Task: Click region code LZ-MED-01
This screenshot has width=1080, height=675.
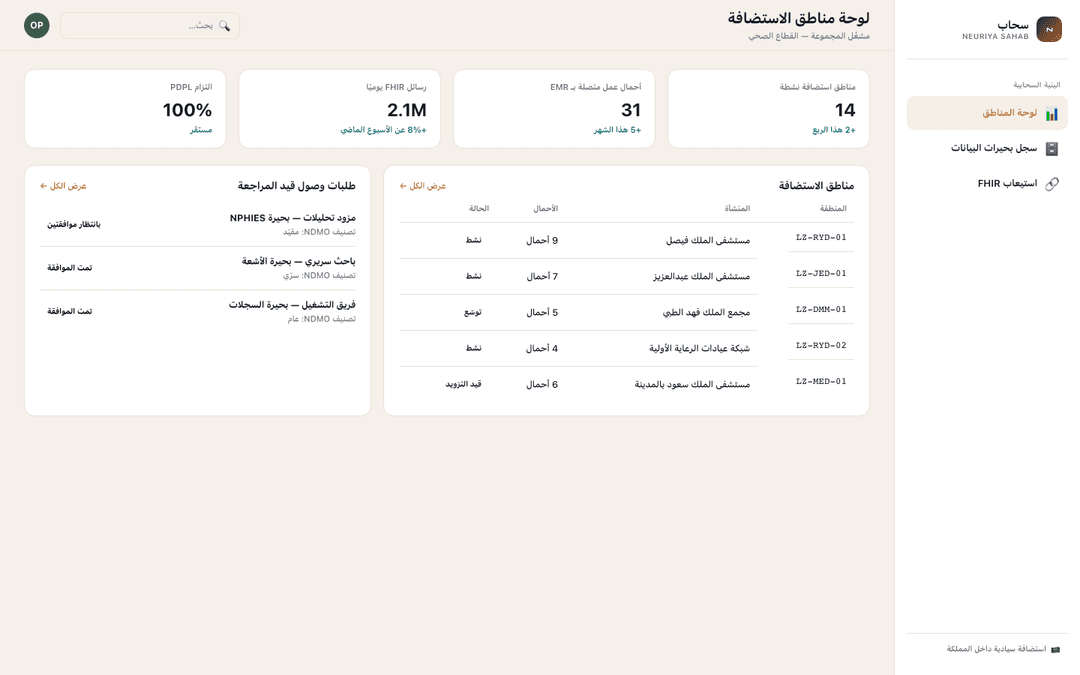Action: tap(821, 381)
